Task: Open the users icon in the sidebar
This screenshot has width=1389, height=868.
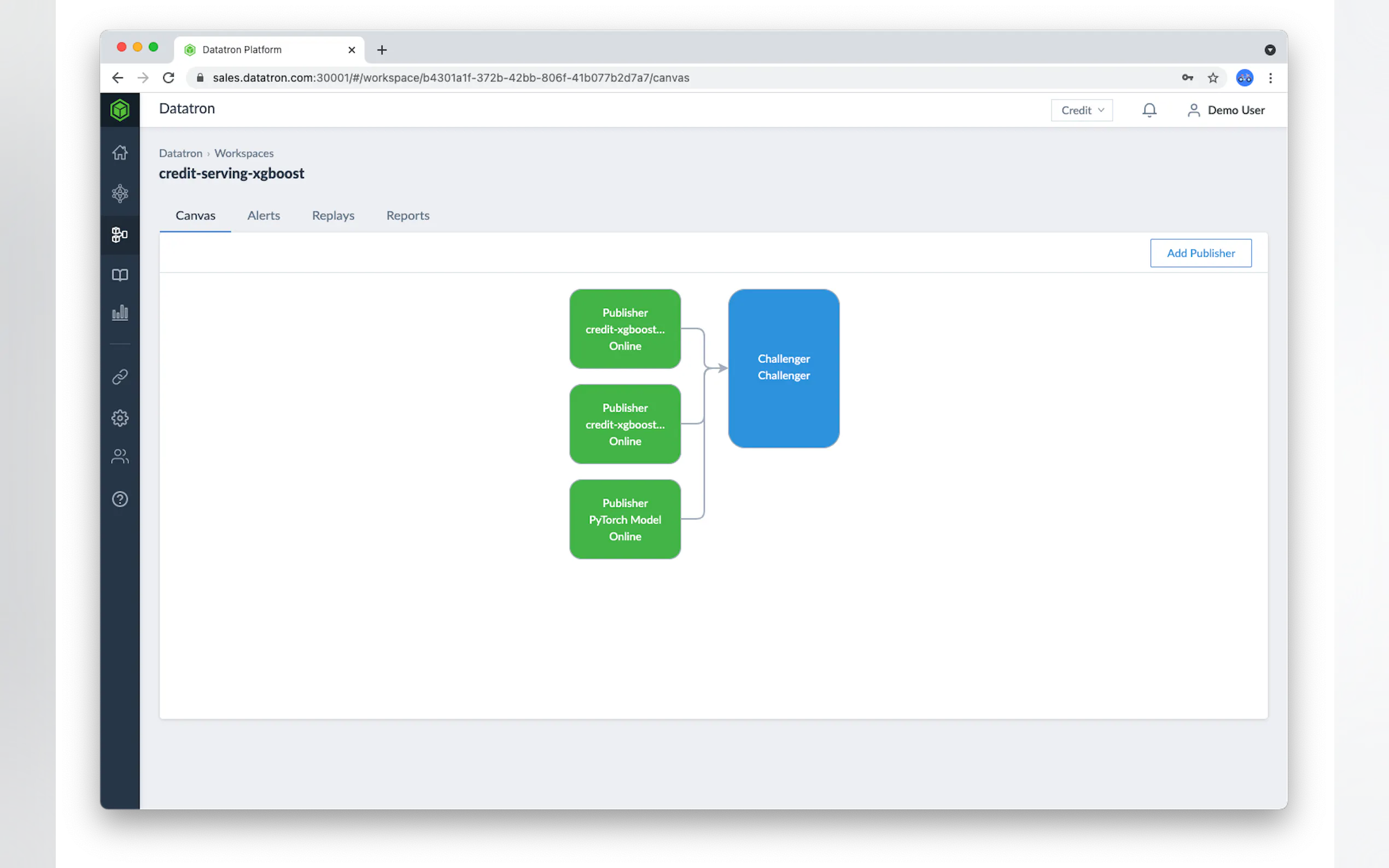Action: tap(119, 456)
